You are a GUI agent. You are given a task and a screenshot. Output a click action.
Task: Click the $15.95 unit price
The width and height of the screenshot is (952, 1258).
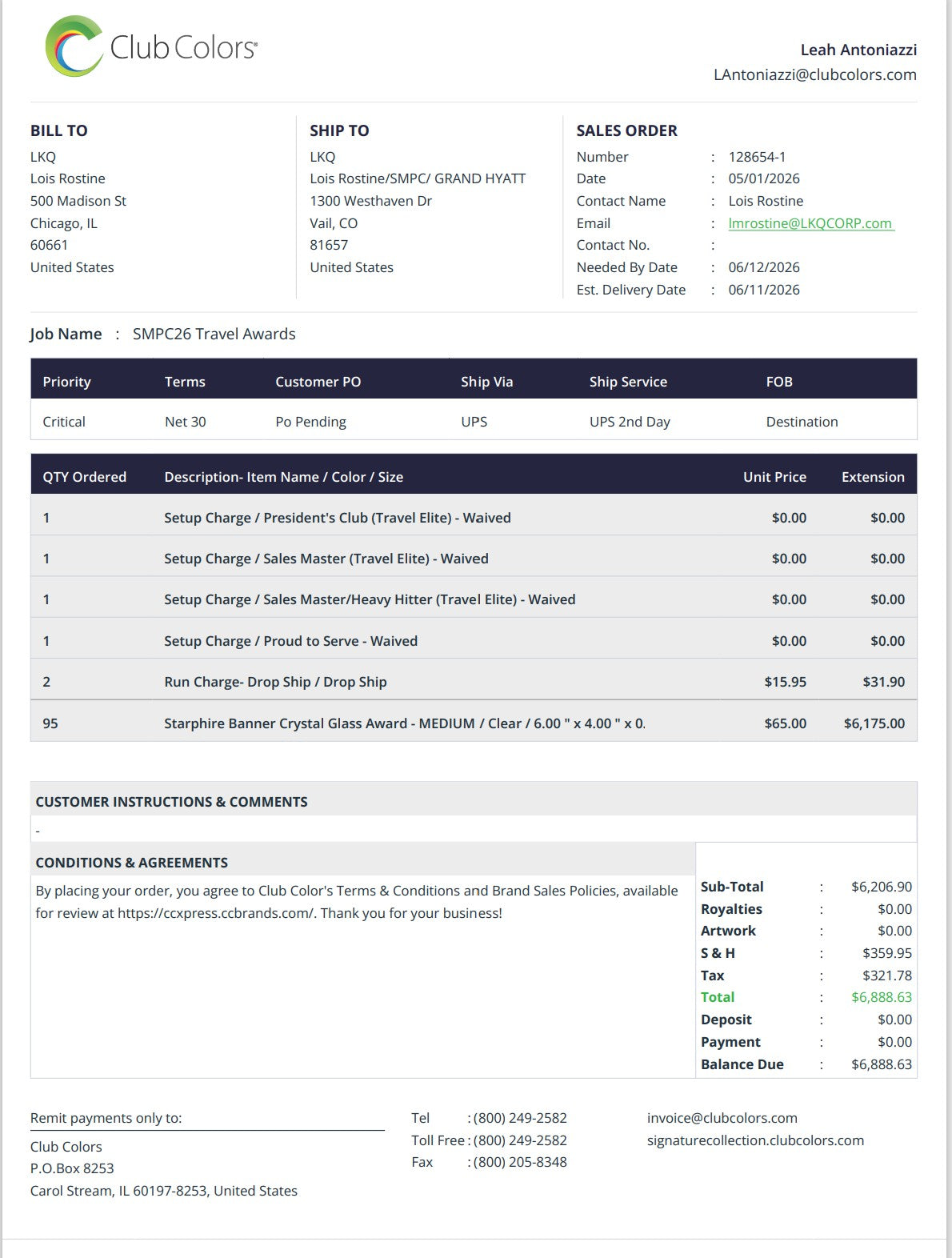785,682
